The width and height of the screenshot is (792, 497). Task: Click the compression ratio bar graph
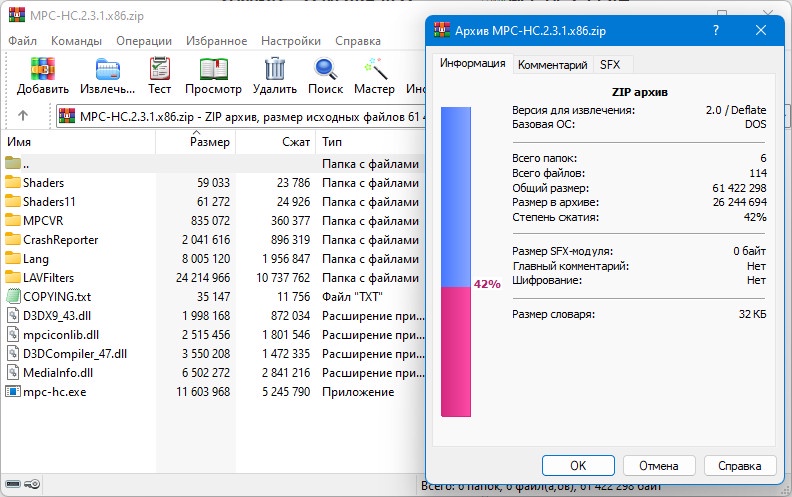[456, 262]
